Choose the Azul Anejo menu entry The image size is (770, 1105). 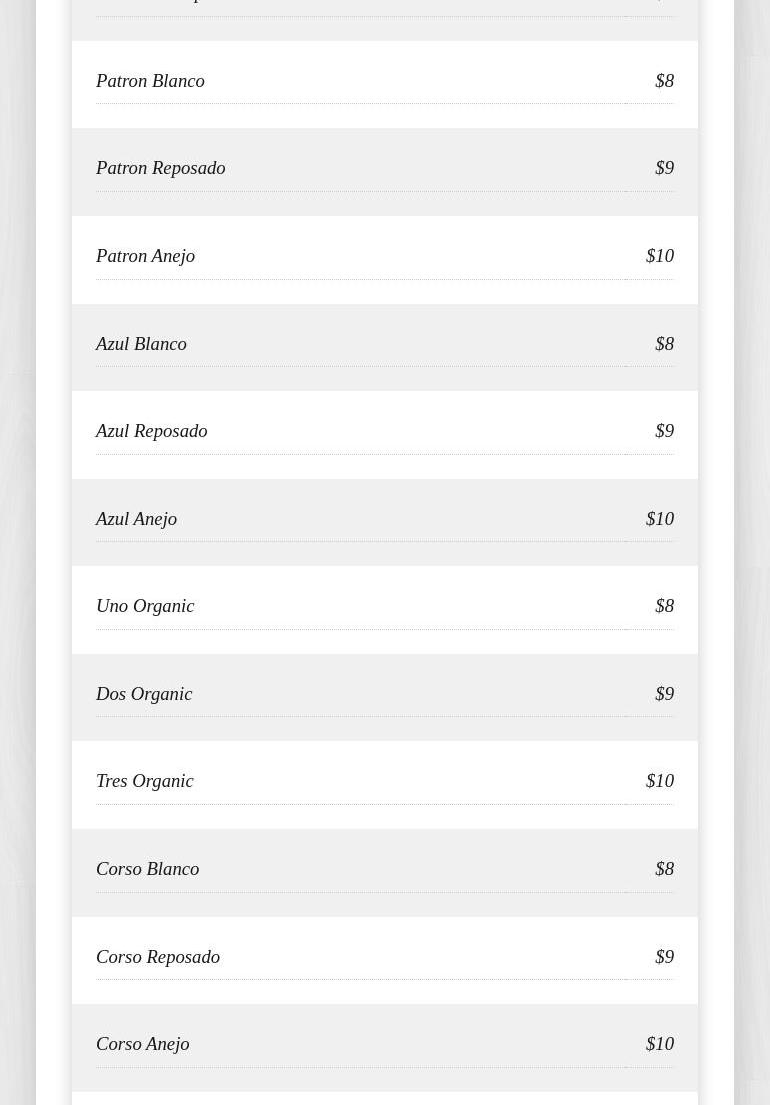[136, 519]
